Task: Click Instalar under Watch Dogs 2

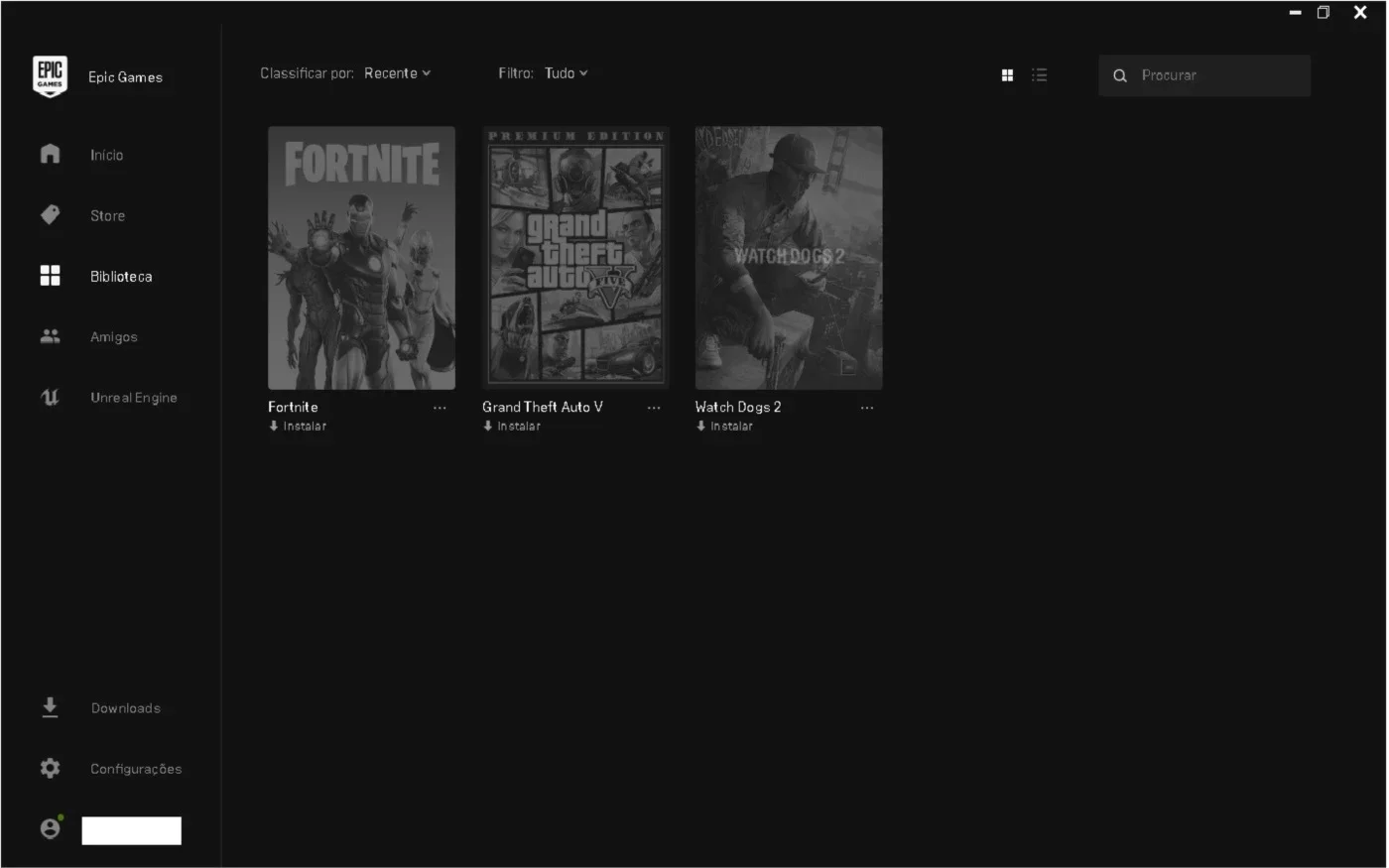Action: coord(731,427)
